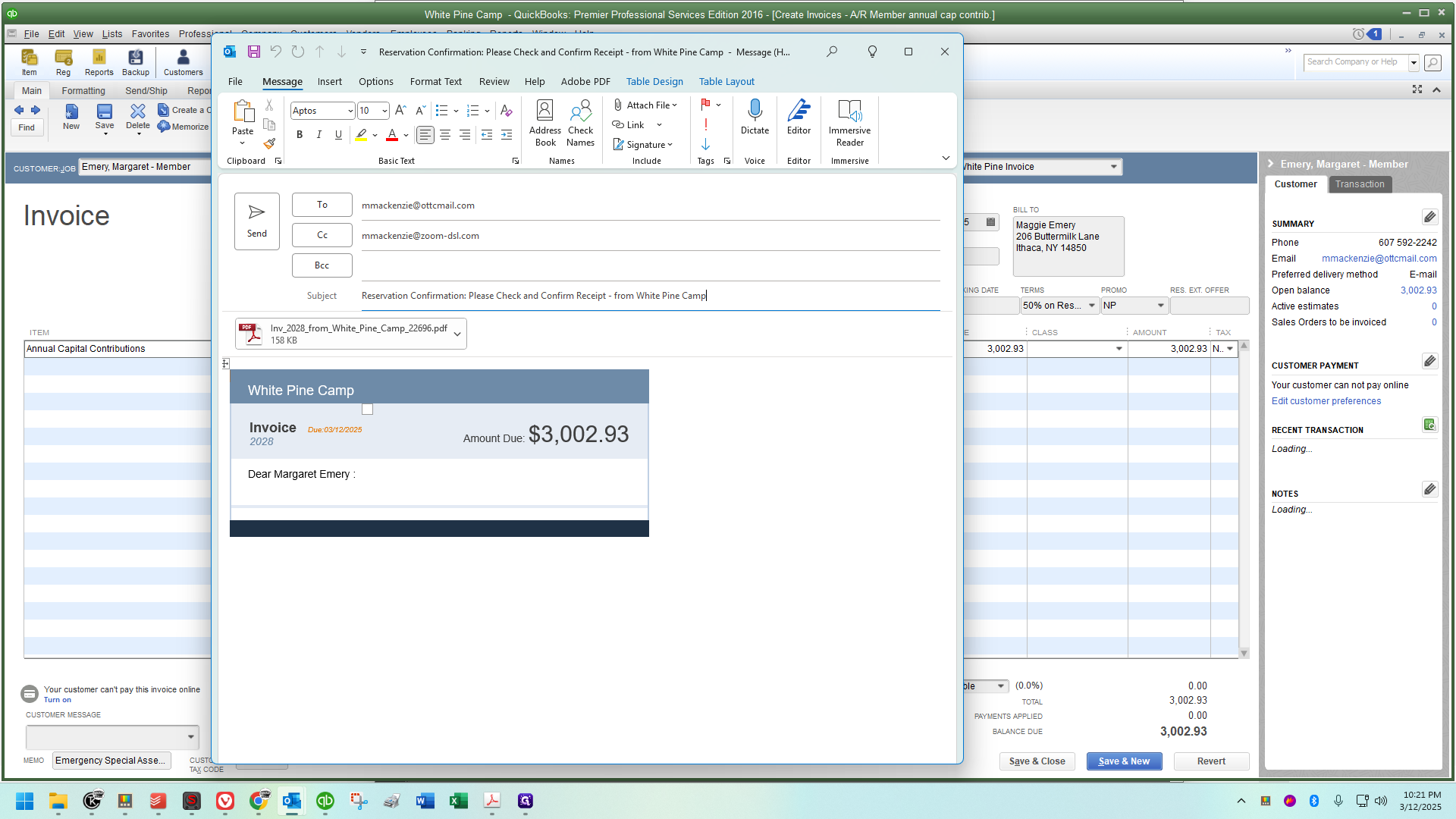Click the Cut scissors icon

(269, 105)
